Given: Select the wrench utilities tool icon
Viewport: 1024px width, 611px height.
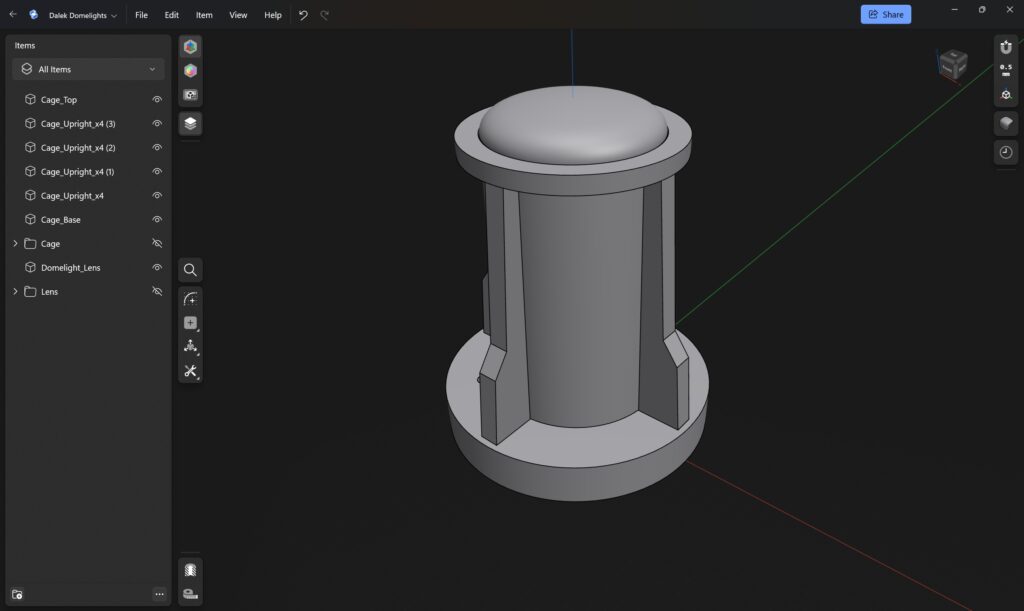Looking at the screenshot, I should click(190, 371).
